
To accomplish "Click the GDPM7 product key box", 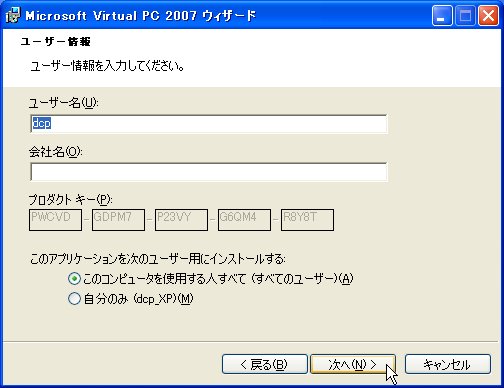I will point(118,220).
